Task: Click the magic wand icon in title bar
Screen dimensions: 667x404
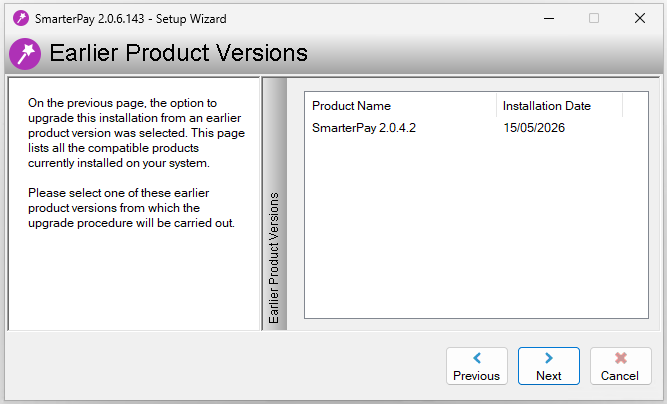Action: pos(21,18)
